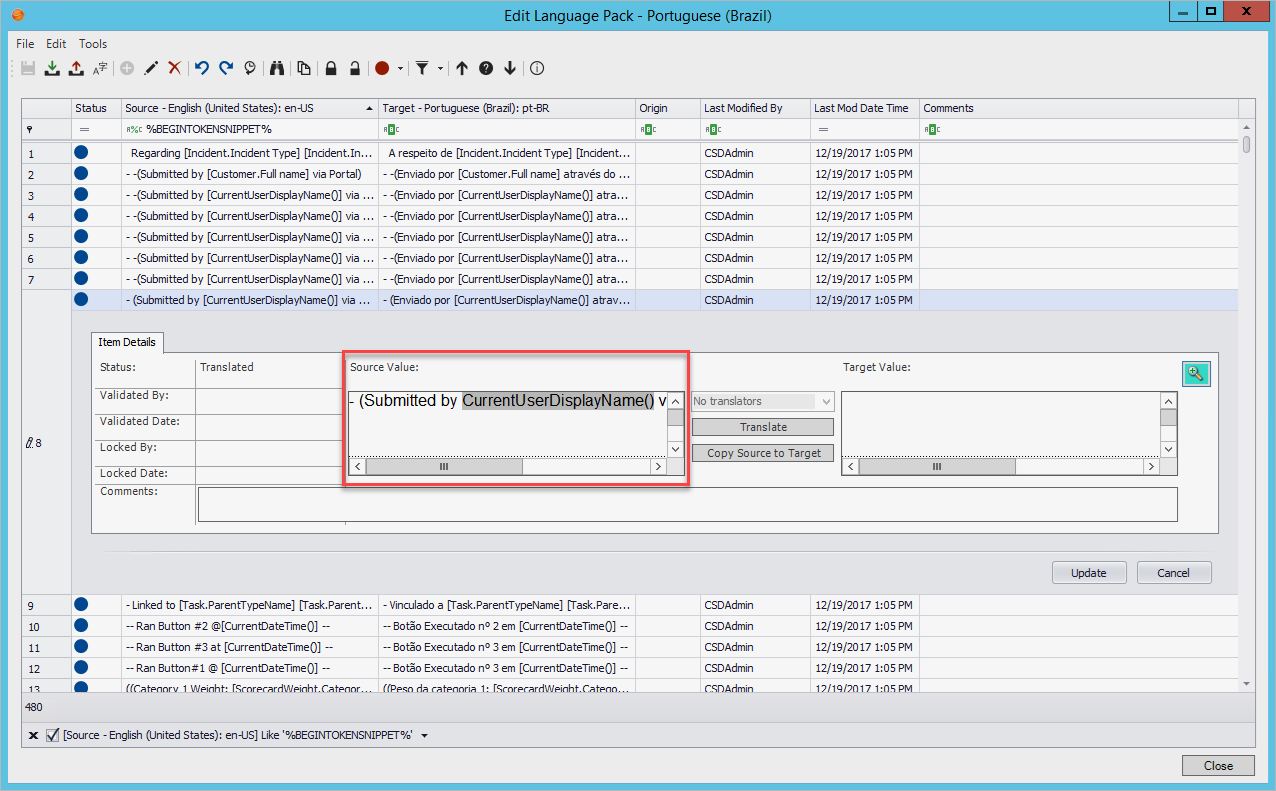Click the Update button
The width and height of the screenshot is (1276, 791).
pyautogui.click(x=1089, y=573)
